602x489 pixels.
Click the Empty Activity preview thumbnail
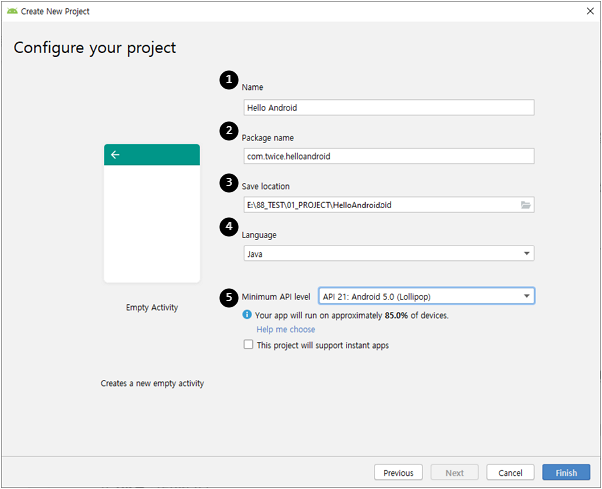point(152,213)
